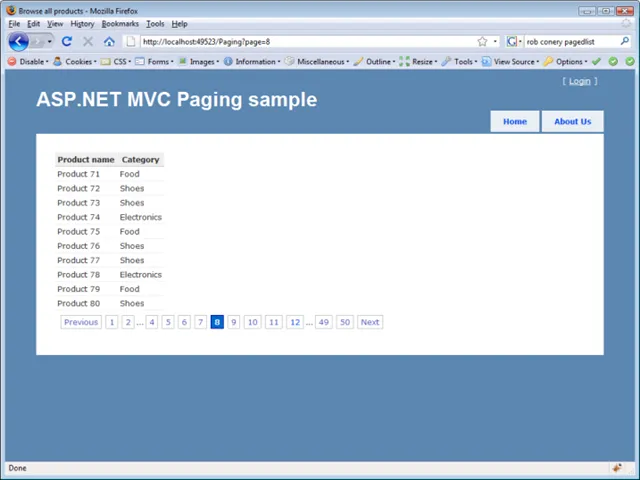Screen dimensions: 640x480
Task: Jump to page 49 in pager
Action: [324, 322]
